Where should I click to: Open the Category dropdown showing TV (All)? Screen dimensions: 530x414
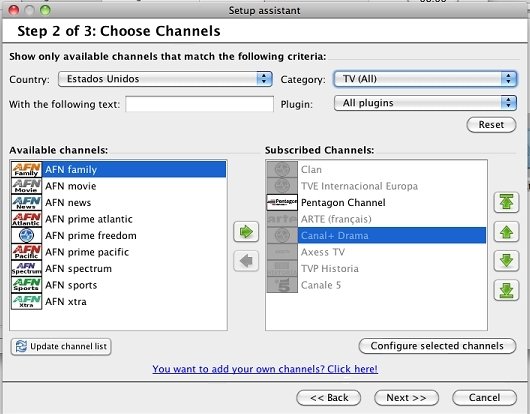(425, 79)
